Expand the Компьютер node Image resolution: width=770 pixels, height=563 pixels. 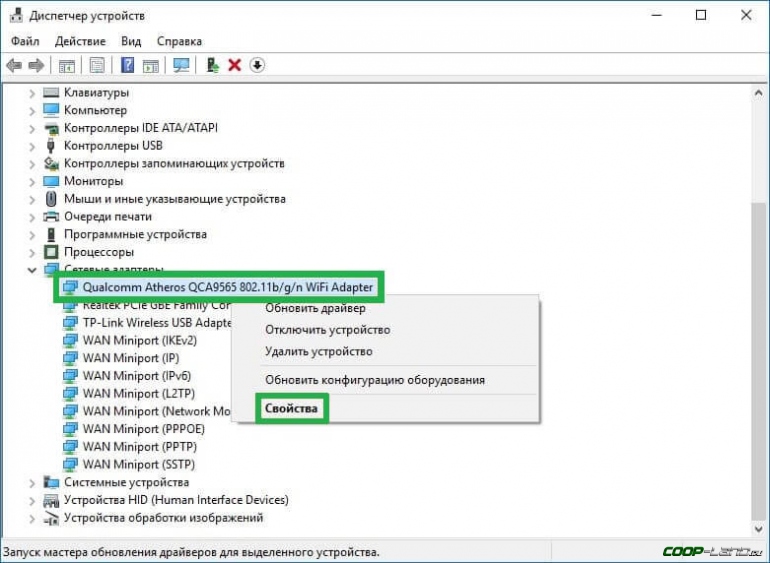(x=32, y=111)
